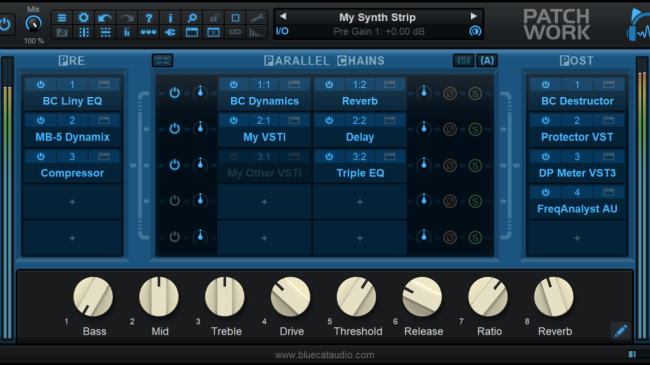Open the info icon in toolbar
The width and height of the screenshot is (650, 365).
[170, 18]
